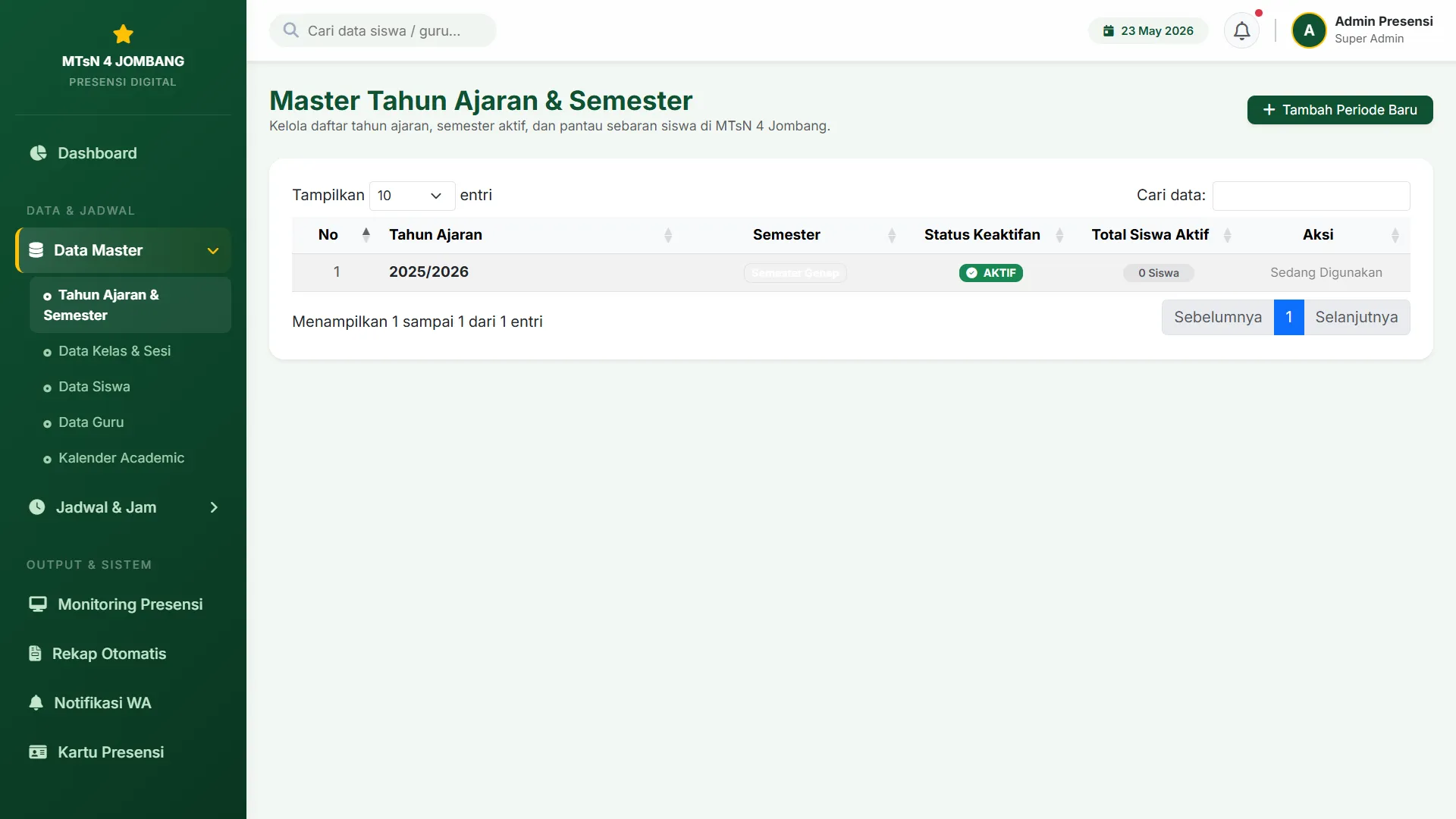Click the gold star school logo
Image resolution: width=1456 pixels, height=819 pixels.
point(123,34)
